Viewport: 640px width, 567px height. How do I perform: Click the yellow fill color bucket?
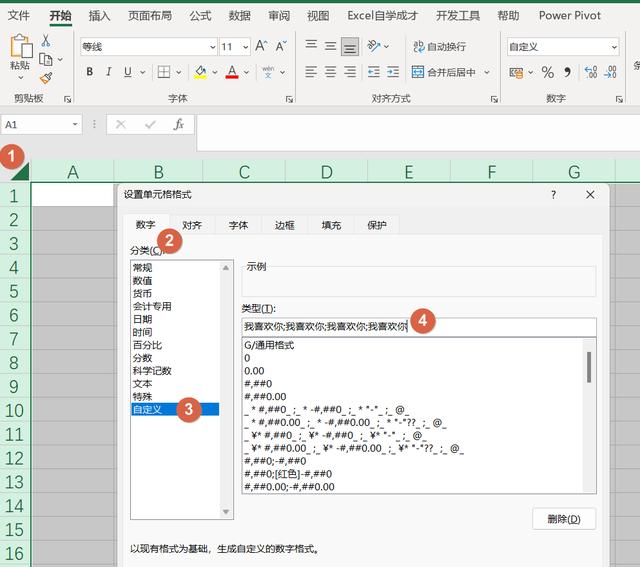[200, 72]
